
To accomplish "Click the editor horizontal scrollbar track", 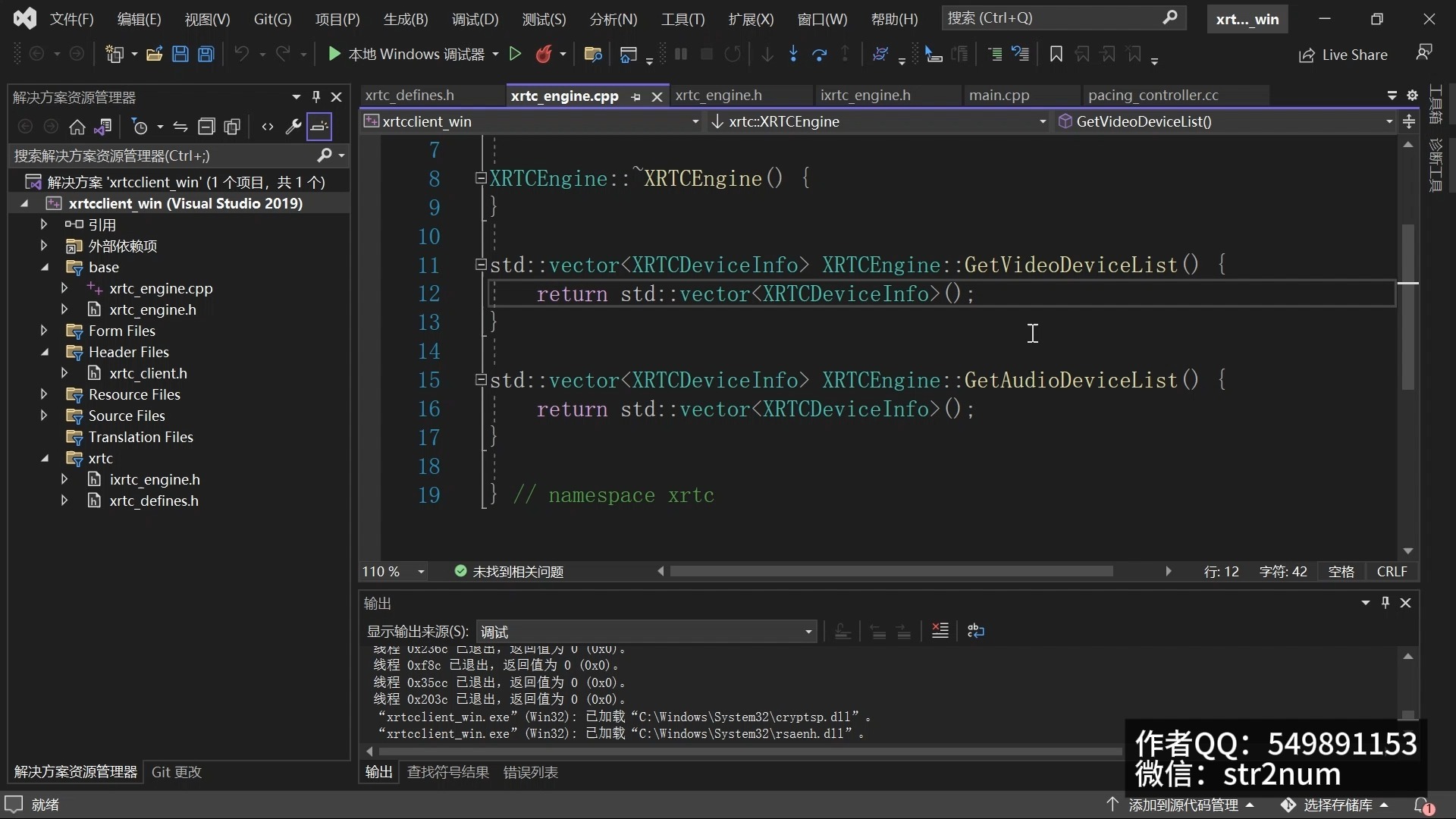I will coord(1137,572).
